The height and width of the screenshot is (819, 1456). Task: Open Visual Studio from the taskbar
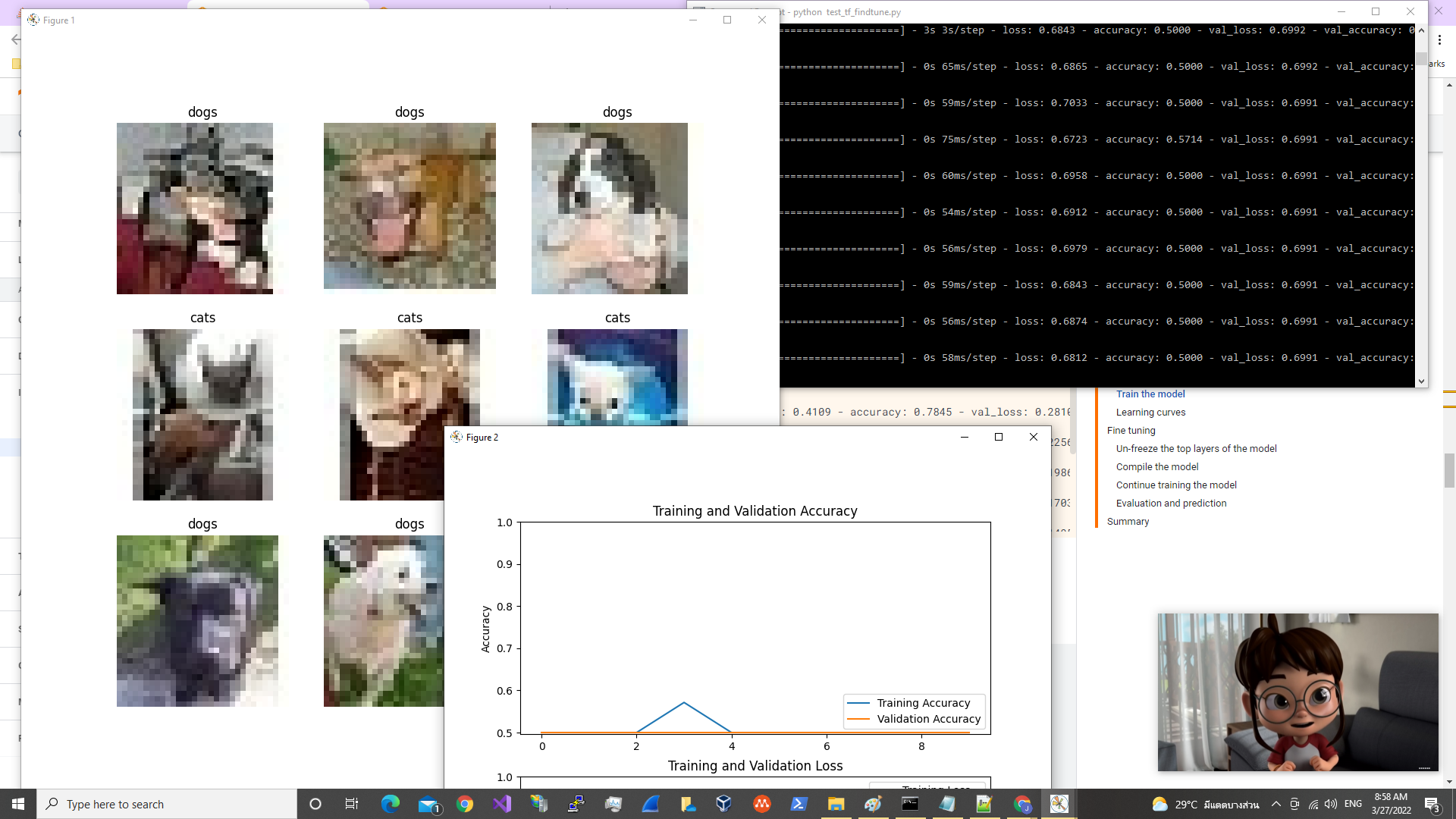coord(502,804)
